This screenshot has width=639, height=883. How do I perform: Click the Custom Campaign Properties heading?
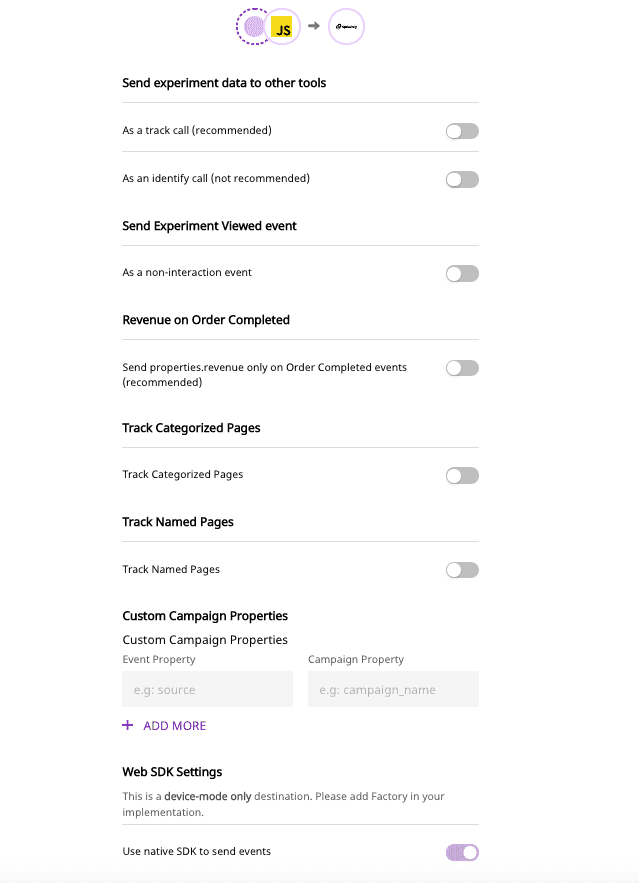[x=205, y=616]
